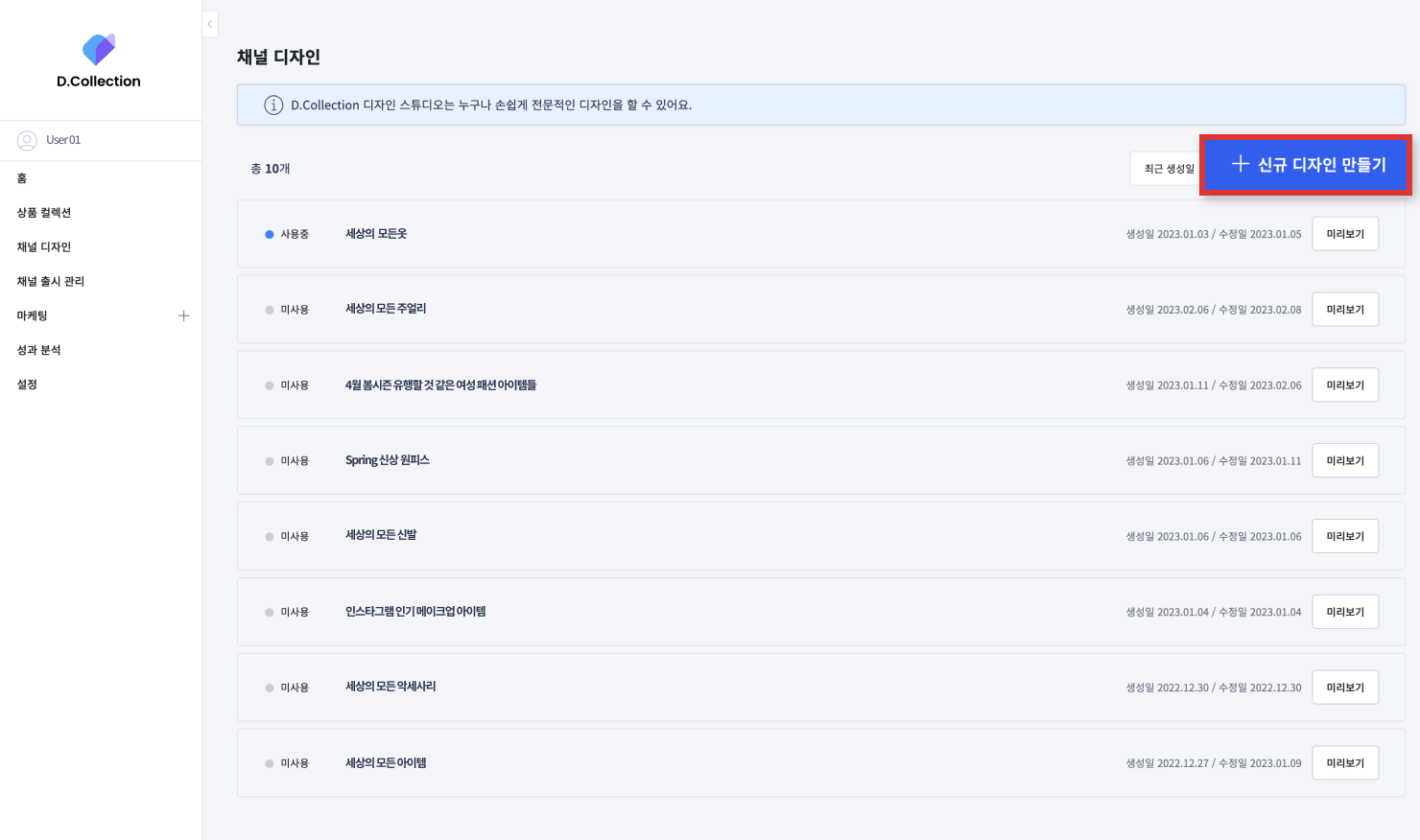Click the 채널 디자인 page heading

tap(278, 58)
